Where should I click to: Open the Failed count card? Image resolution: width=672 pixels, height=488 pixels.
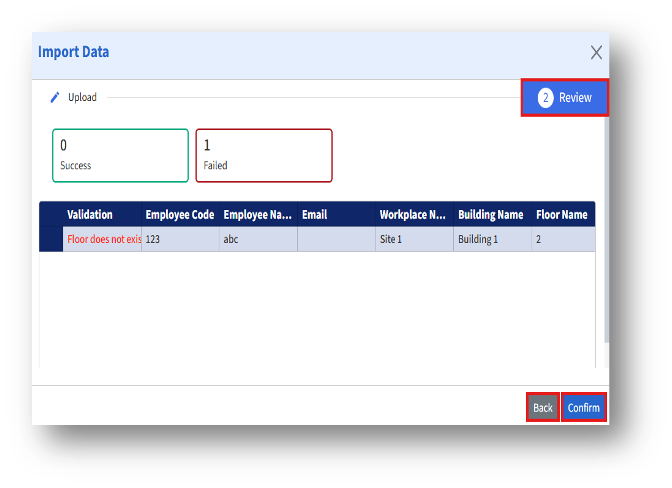click(264, 156)
